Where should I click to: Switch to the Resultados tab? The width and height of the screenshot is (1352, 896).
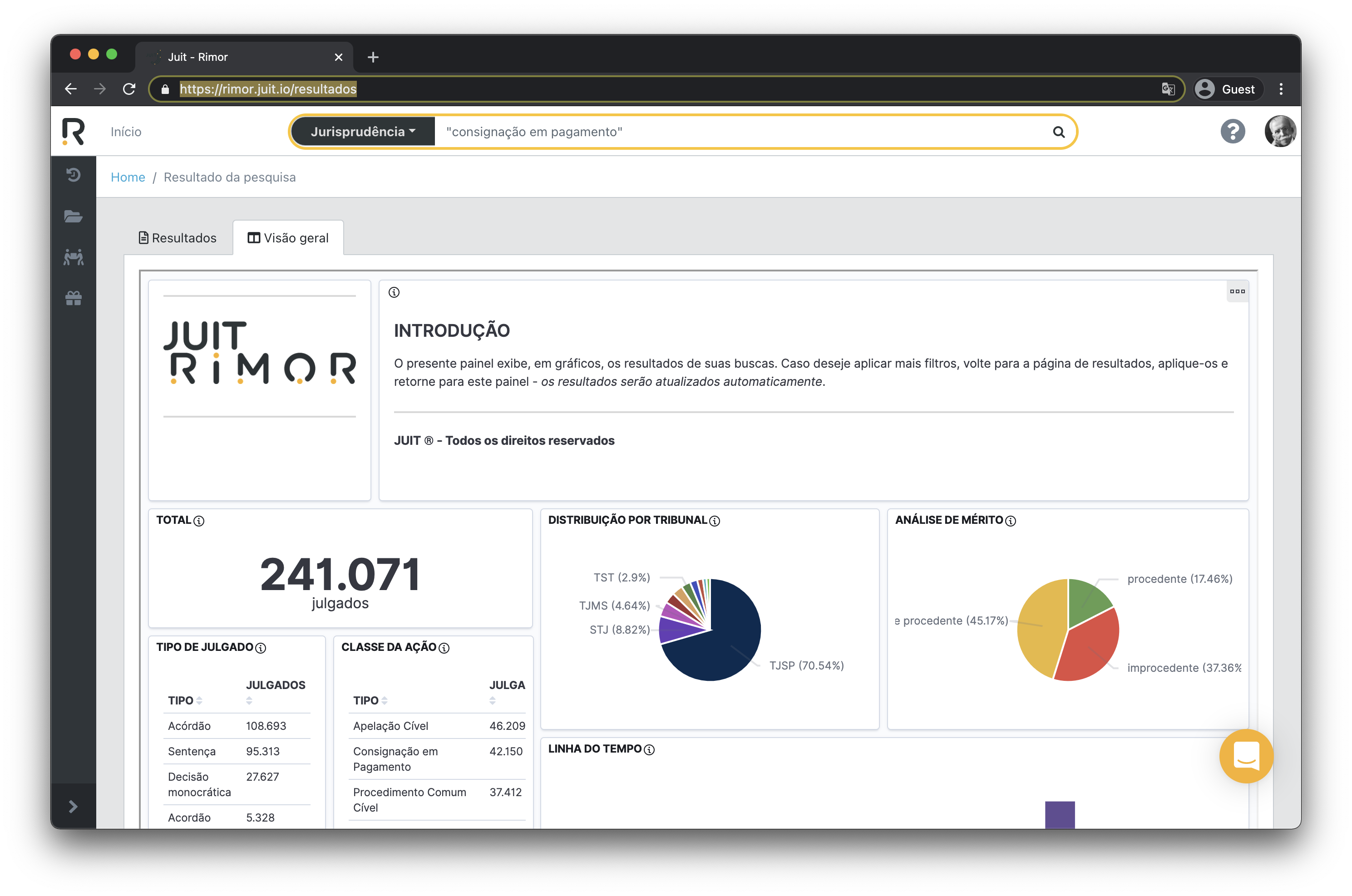click(x=178, y=238)
